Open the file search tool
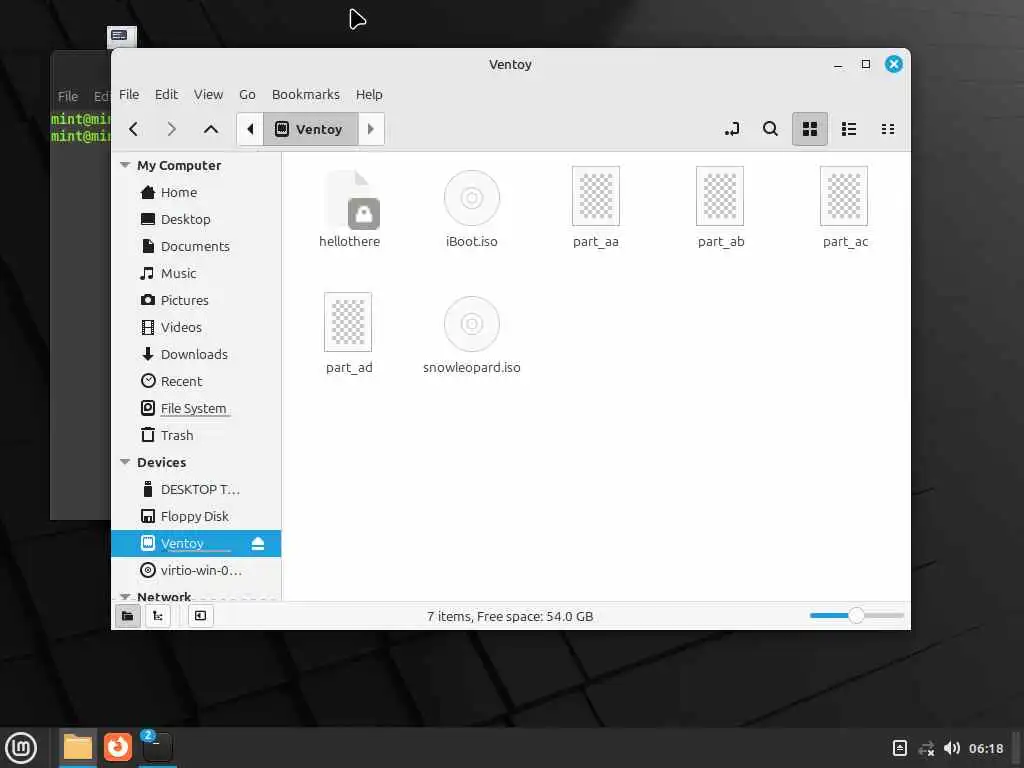 (x=771, y=129)
